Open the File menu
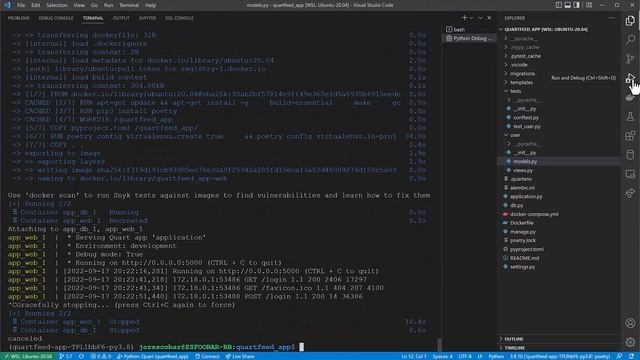Screen dimensions: 640x360 [x=21, y=5]
